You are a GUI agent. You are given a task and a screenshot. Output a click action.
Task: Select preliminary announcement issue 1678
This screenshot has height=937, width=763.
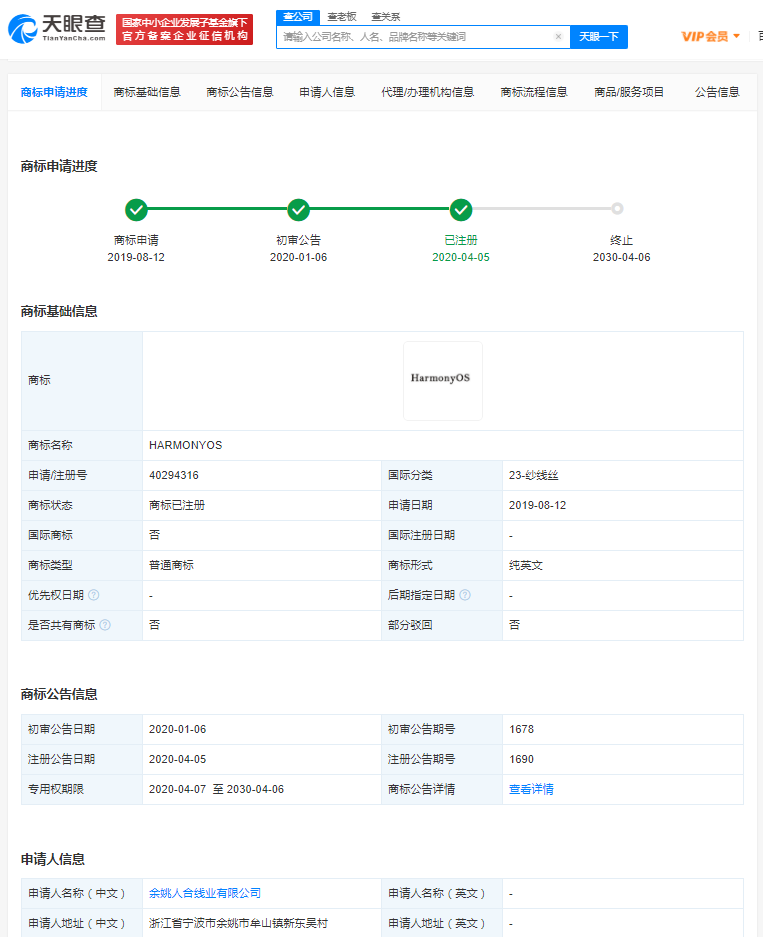(x=522, y=729)
